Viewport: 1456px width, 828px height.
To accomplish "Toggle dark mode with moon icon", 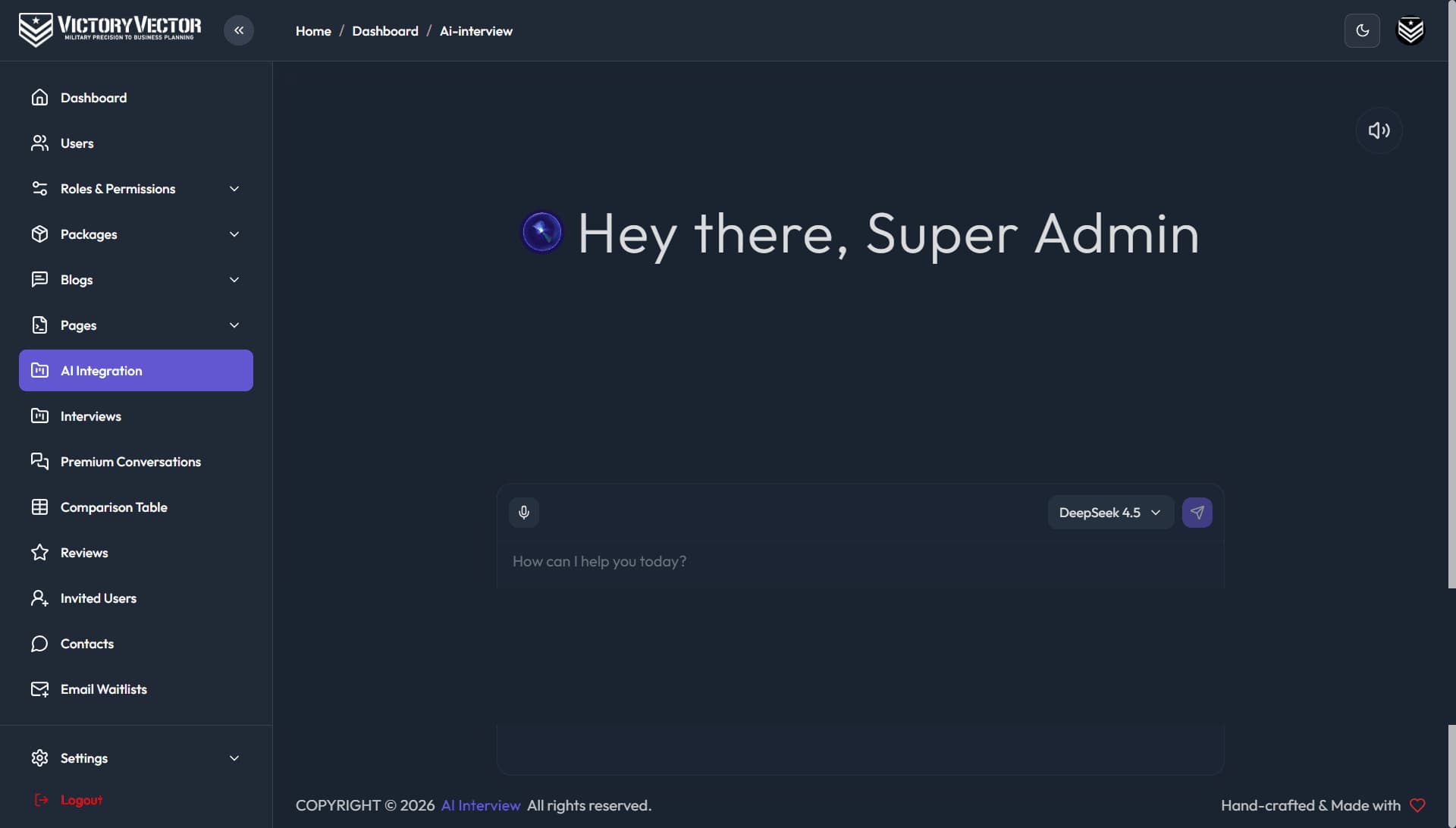I will (x=1362, y=30).
